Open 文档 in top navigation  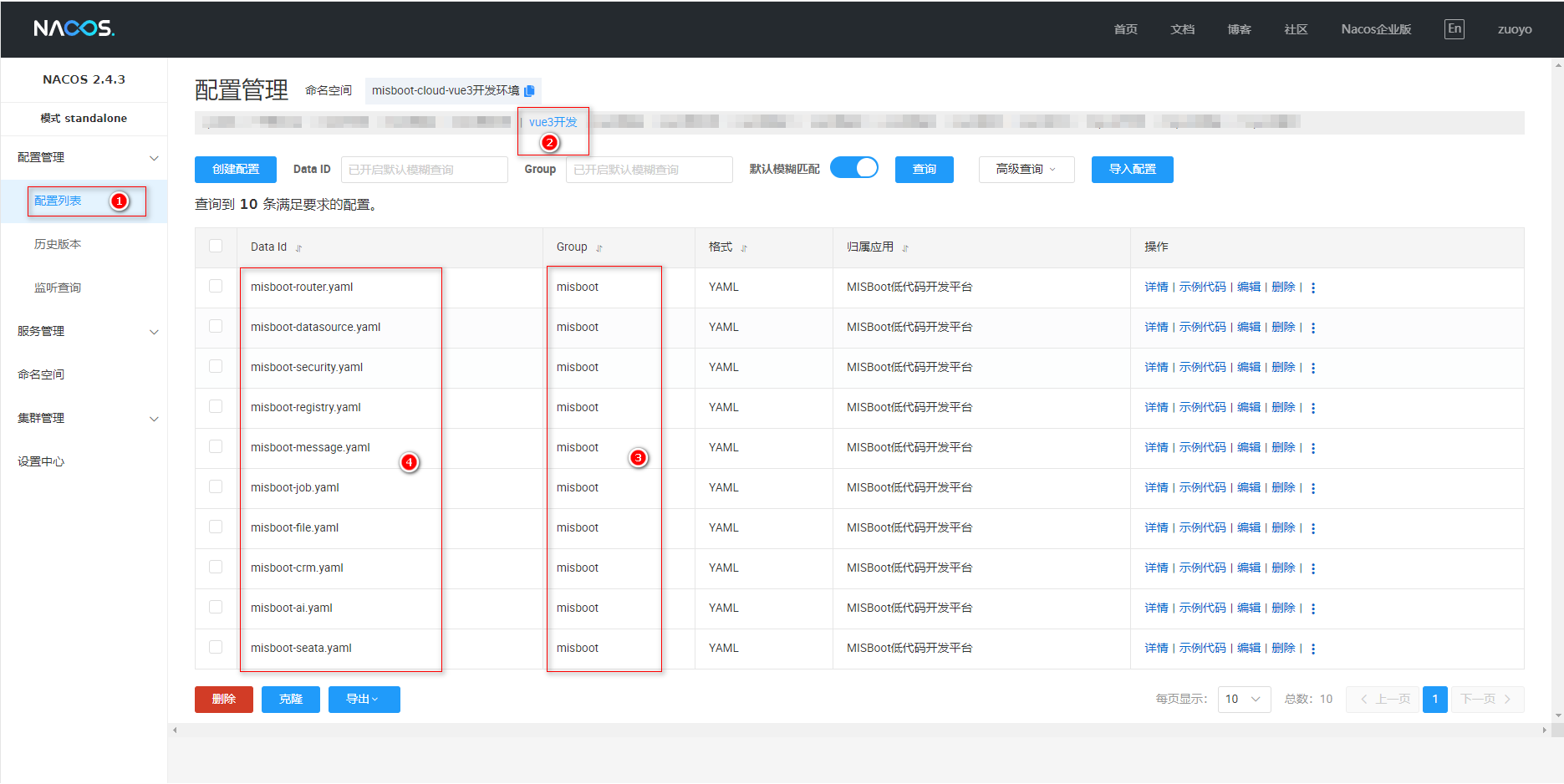click(x=1182, y=29)
